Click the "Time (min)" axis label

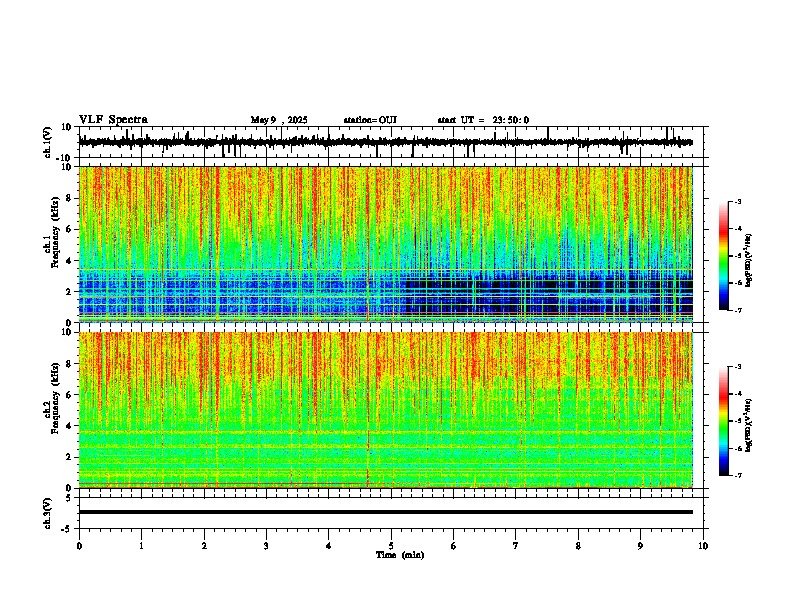(x=400, y=555)
